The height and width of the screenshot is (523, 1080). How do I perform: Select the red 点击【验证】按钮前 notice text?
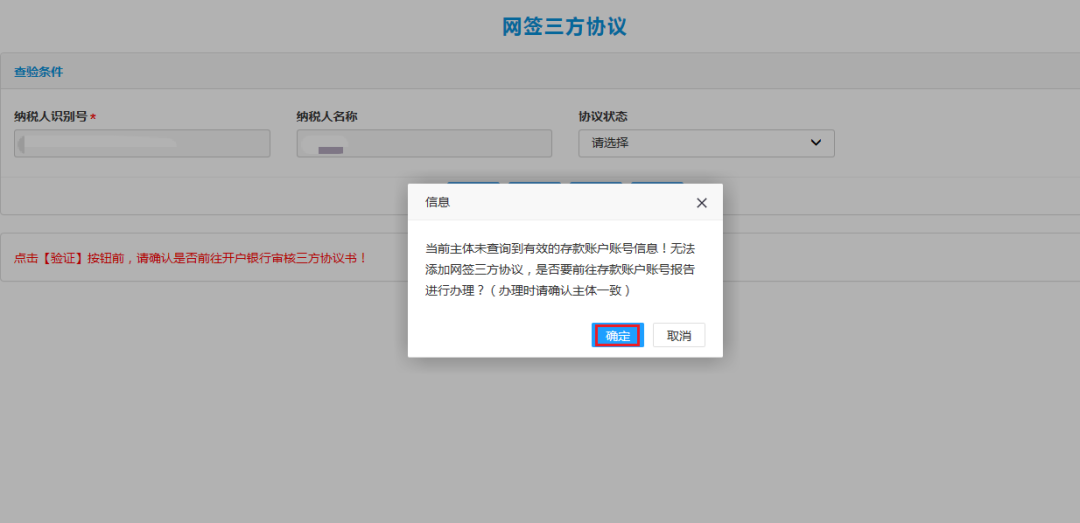[191, 258]
